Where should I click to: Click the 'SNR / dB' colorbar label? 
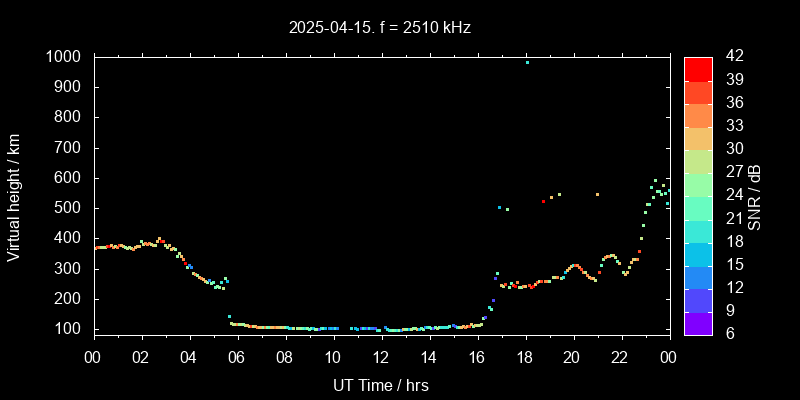[755, 196]
